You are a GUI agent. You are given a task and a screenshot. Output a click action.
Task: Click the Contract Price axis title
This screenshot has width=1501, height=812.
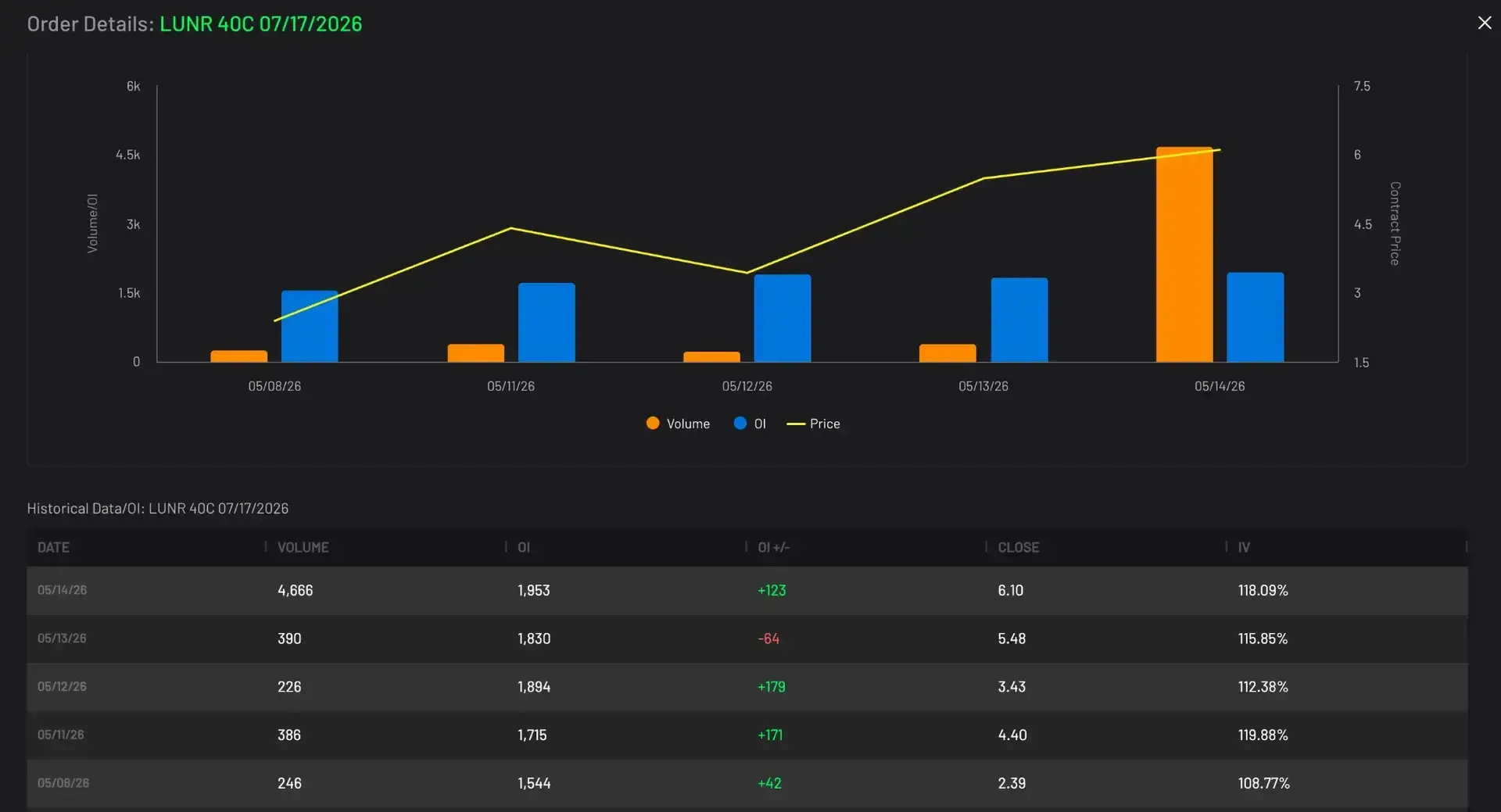click(x=1395, y=224)
